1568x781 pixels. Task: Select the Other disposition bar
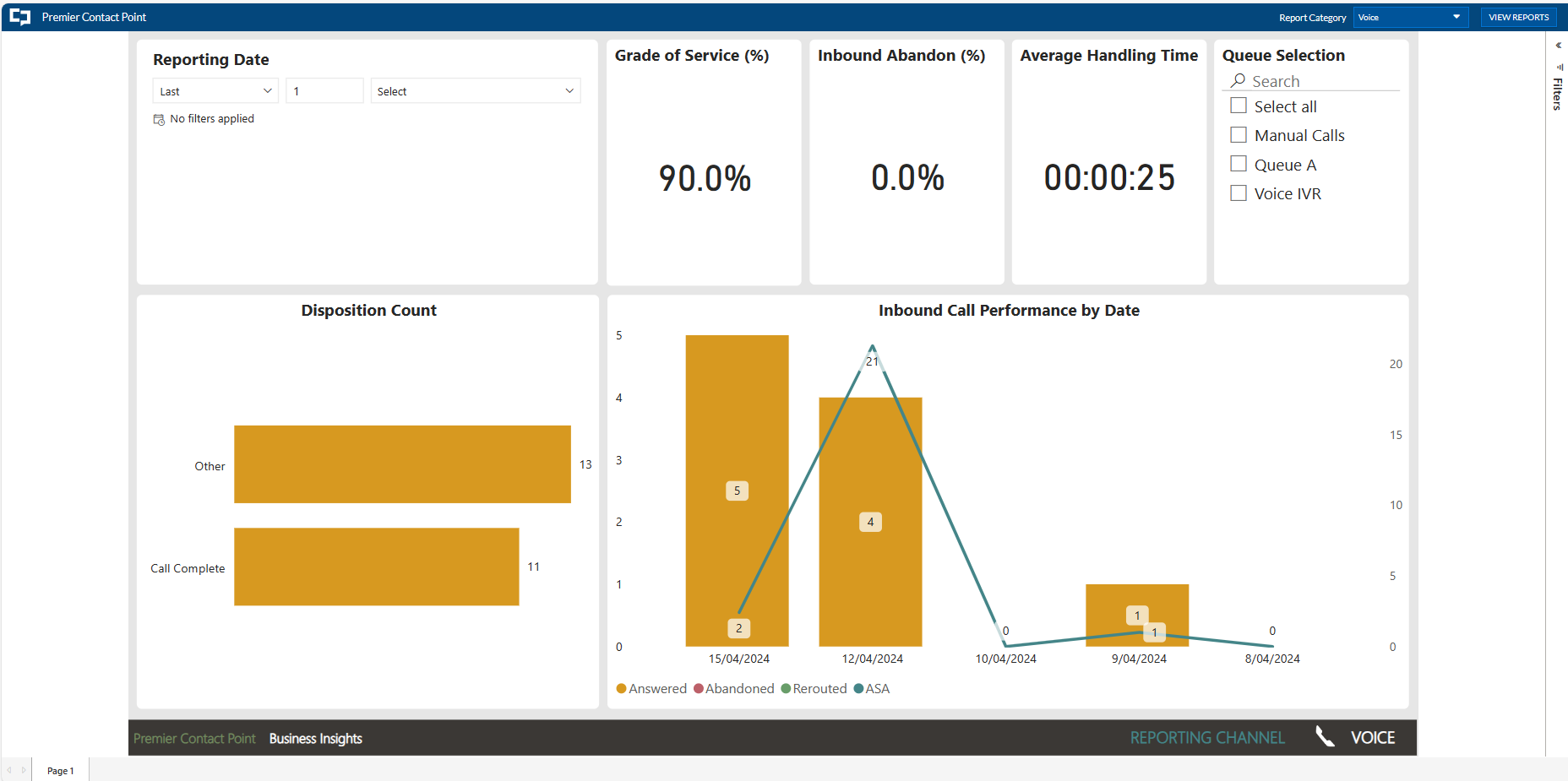(x=402, y=464)
